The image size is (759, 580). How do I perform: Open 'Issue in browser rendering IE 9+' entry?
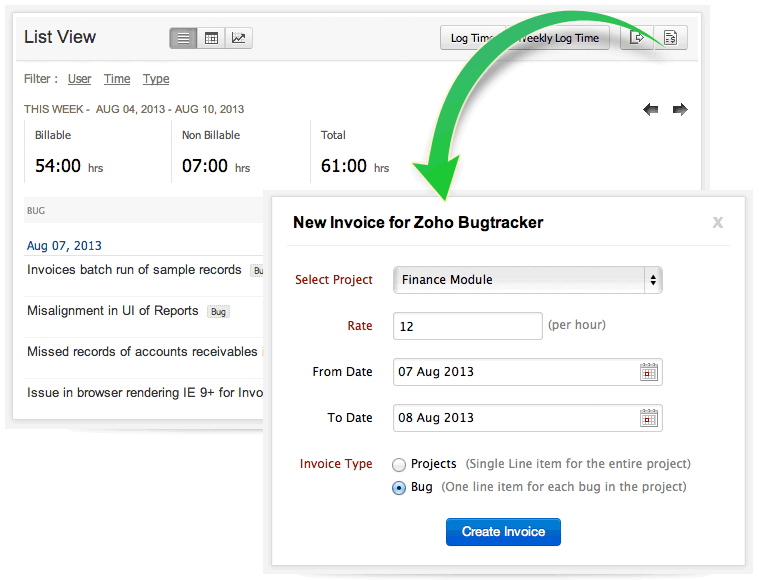pyautogui.click(x=145, y=392)
